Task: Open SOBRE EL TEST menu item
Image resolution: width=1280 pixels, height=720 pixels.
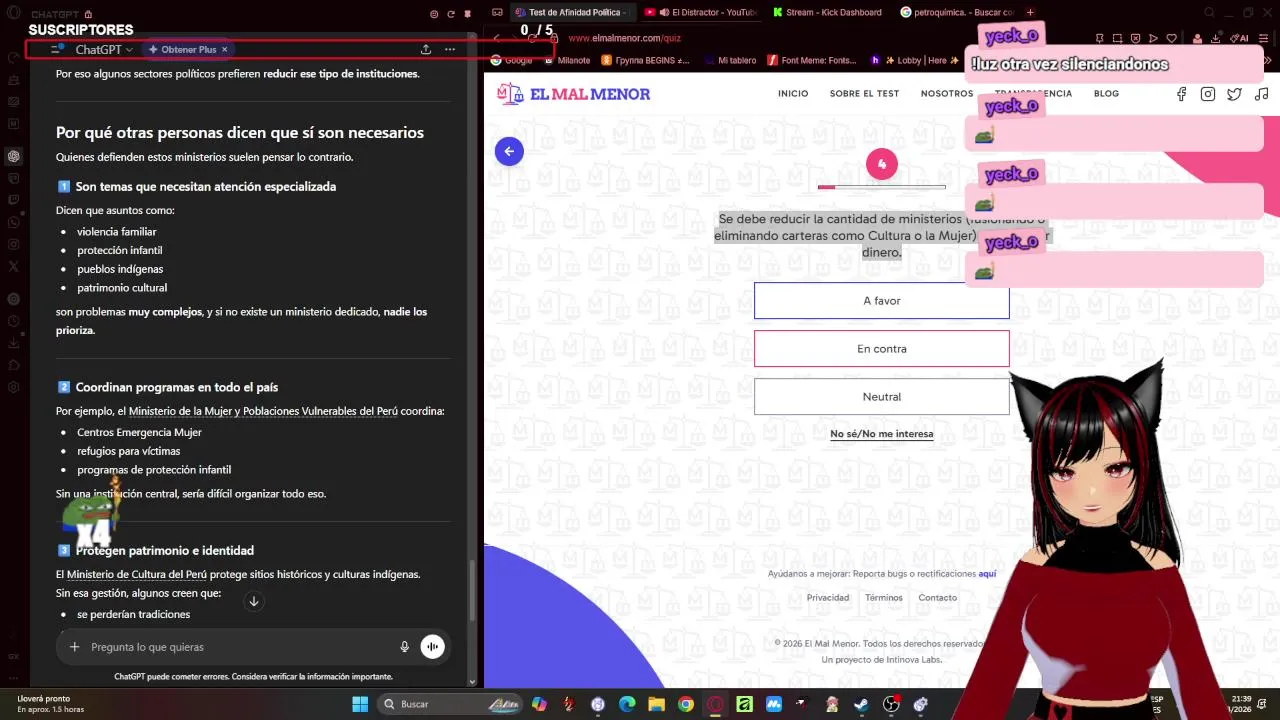Action: coord(864,94)
